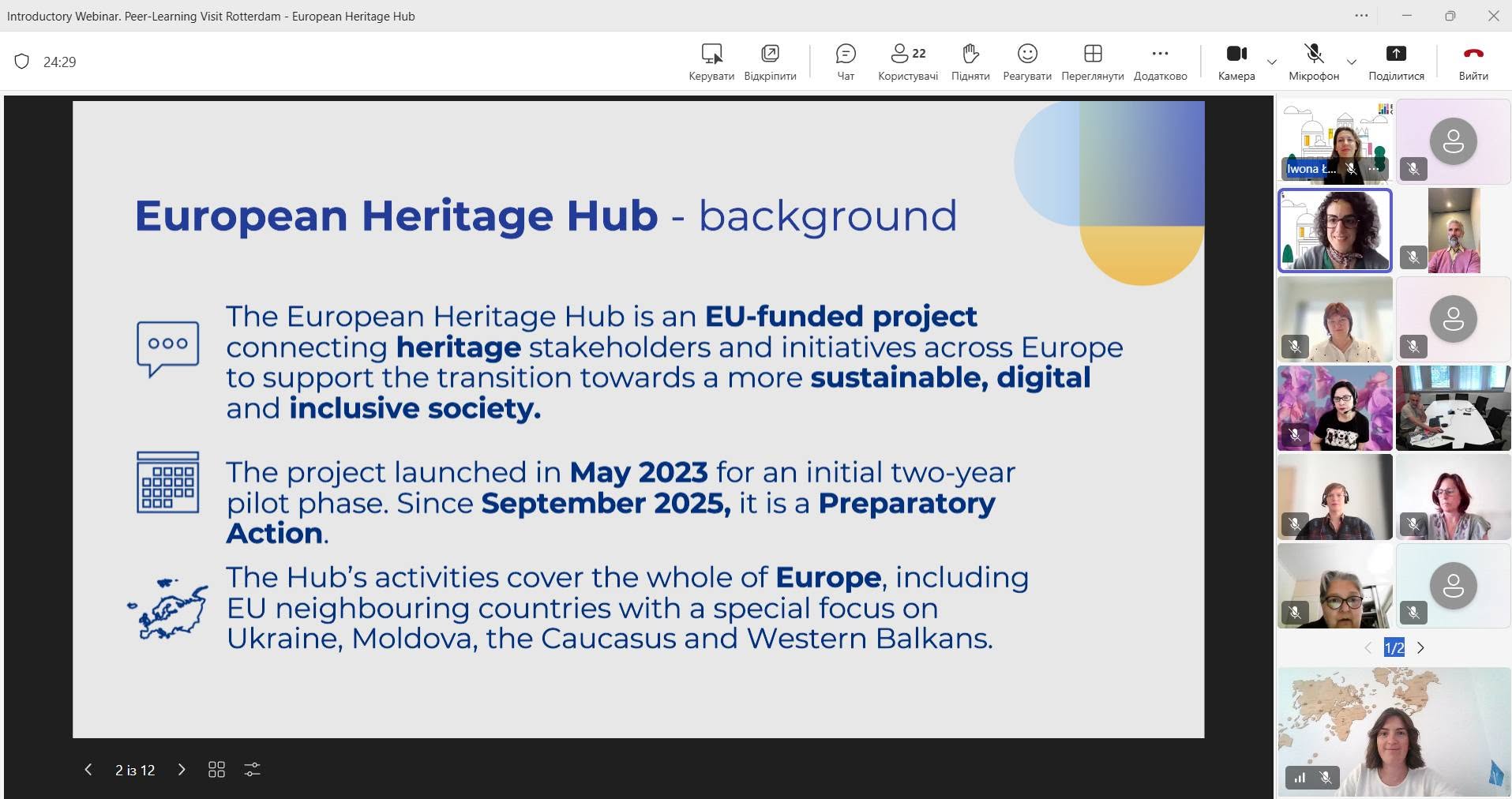The image size is (1512, 799).
Task: Click the 24:29 meeting timer
Action: [x=60, y=62]
